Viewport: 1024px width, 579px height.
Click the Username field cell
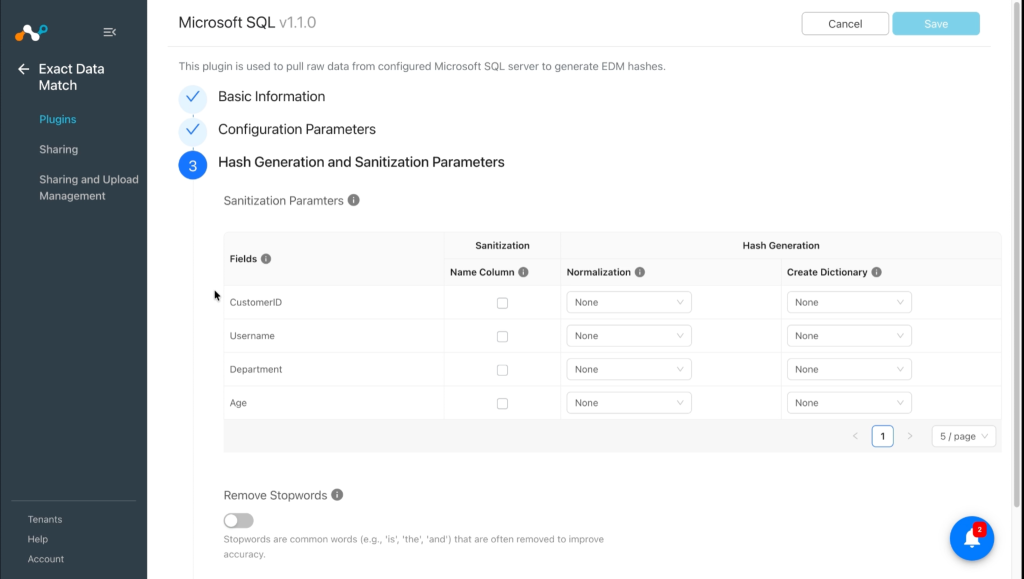click(x=334, y=336)
